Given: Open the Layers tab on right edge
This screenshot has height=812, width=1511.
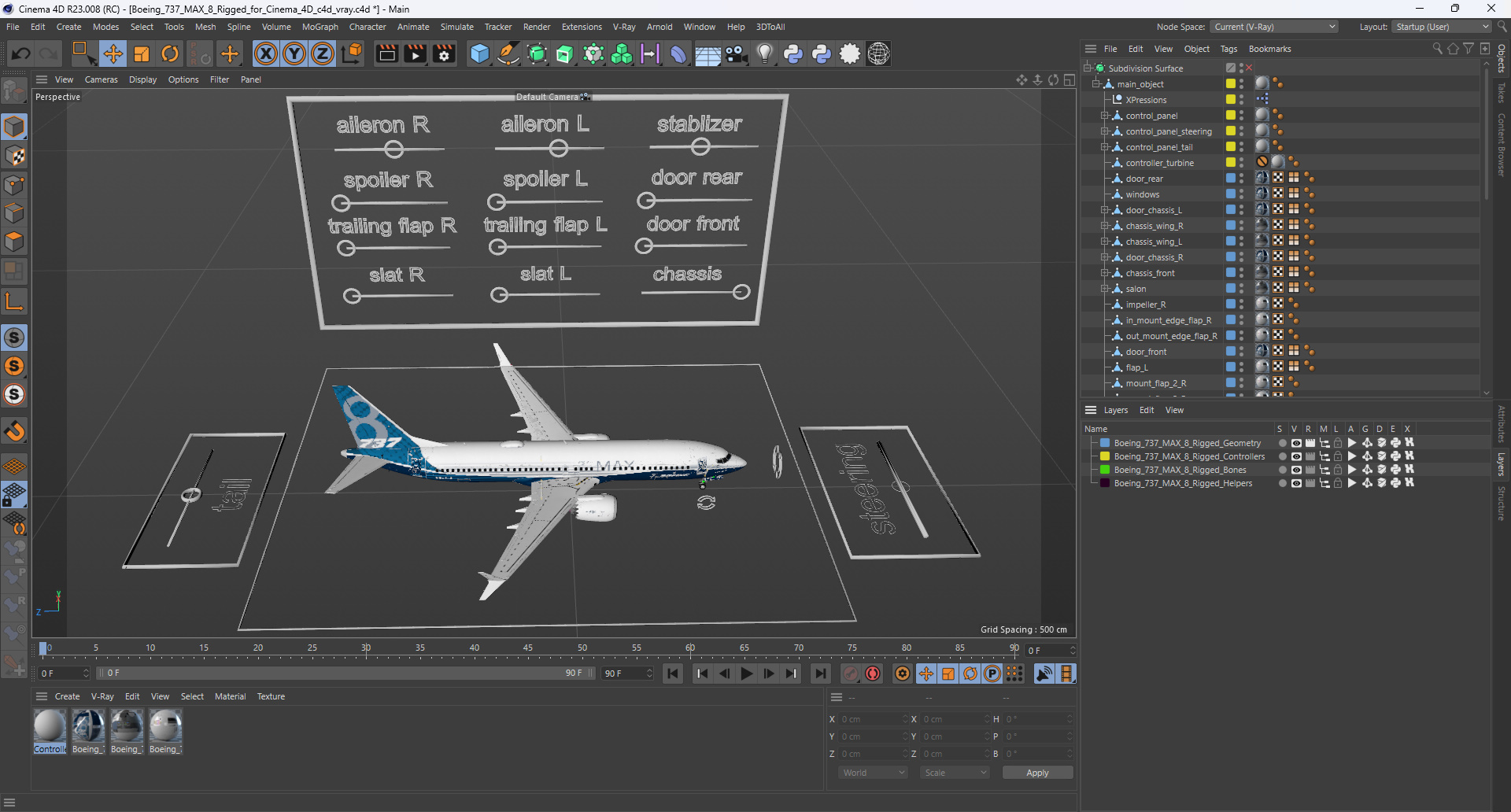Looking at the screenshot, I should point(1502,463).
